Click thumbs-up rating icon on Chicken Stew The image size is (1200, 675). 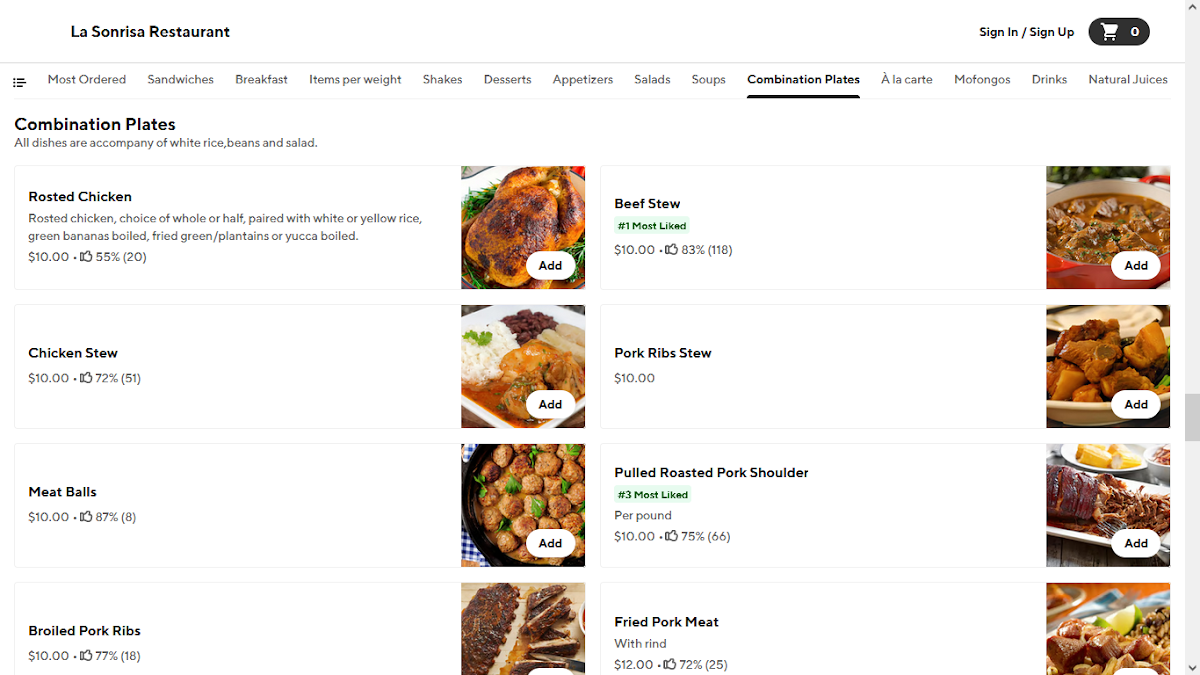tap(86, 378)
